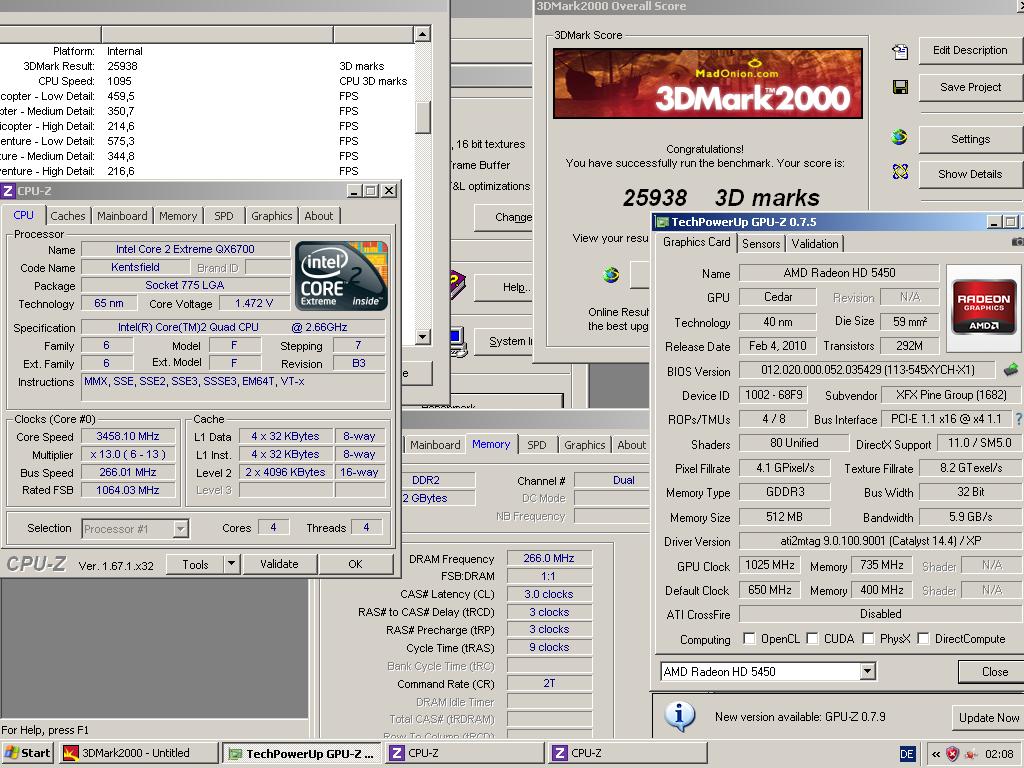
Task: Click the Core Speed 3458.10 MHz value
Action: (128, 436)
